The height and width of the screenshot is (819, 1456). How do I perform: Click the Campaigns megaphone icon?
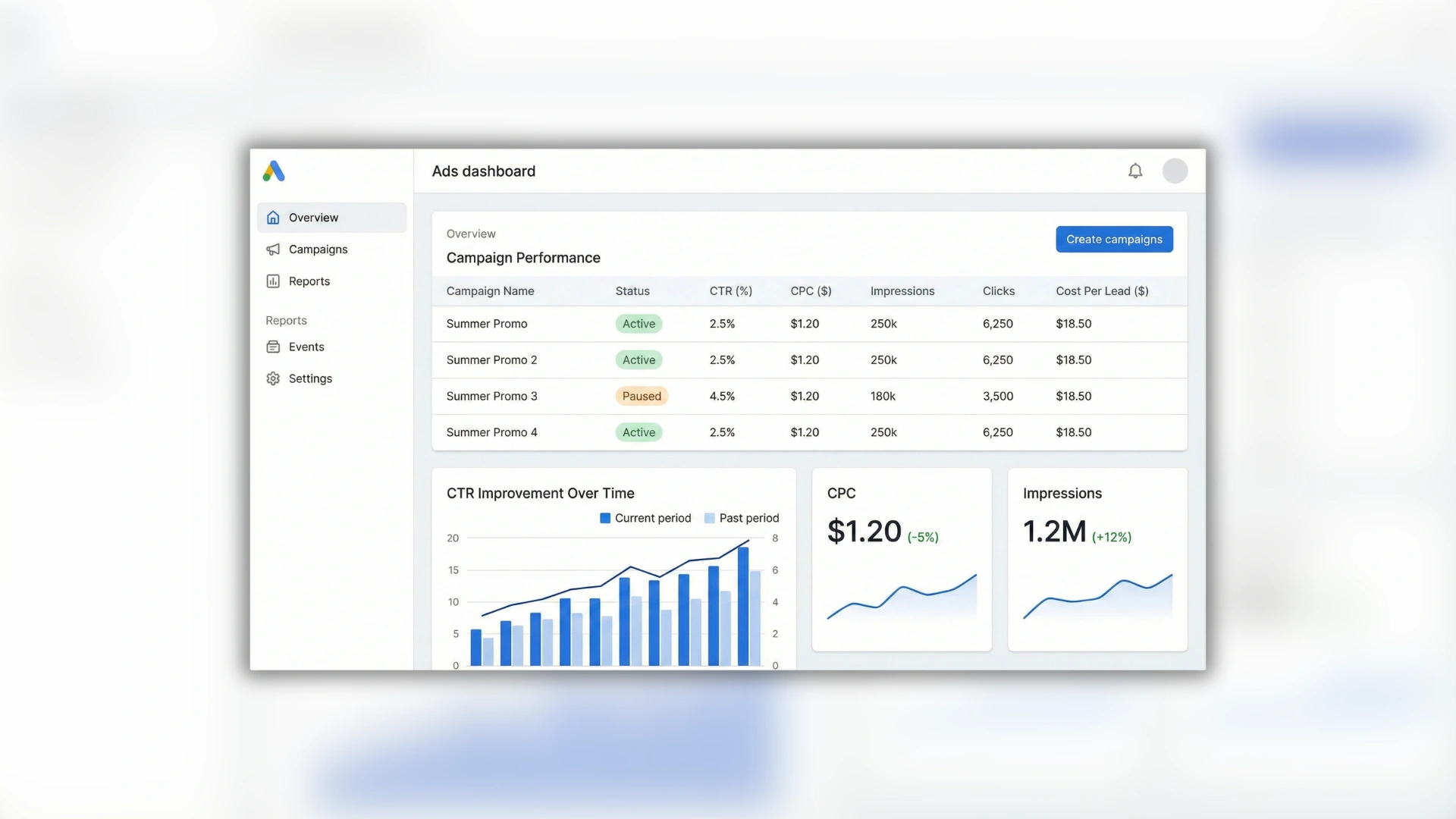tap(274, 249)
